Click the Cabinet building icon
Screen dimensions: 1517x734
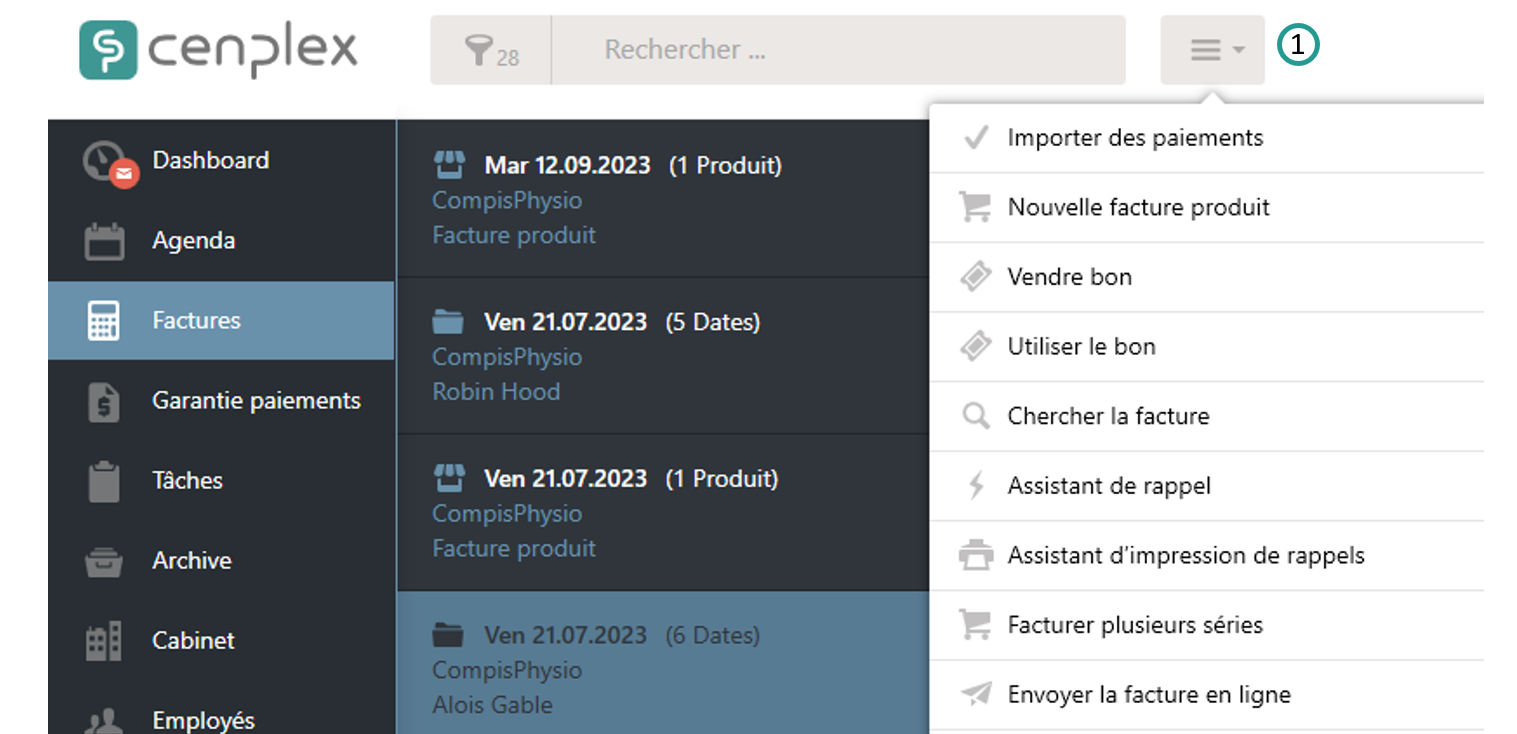click(104, 641)
